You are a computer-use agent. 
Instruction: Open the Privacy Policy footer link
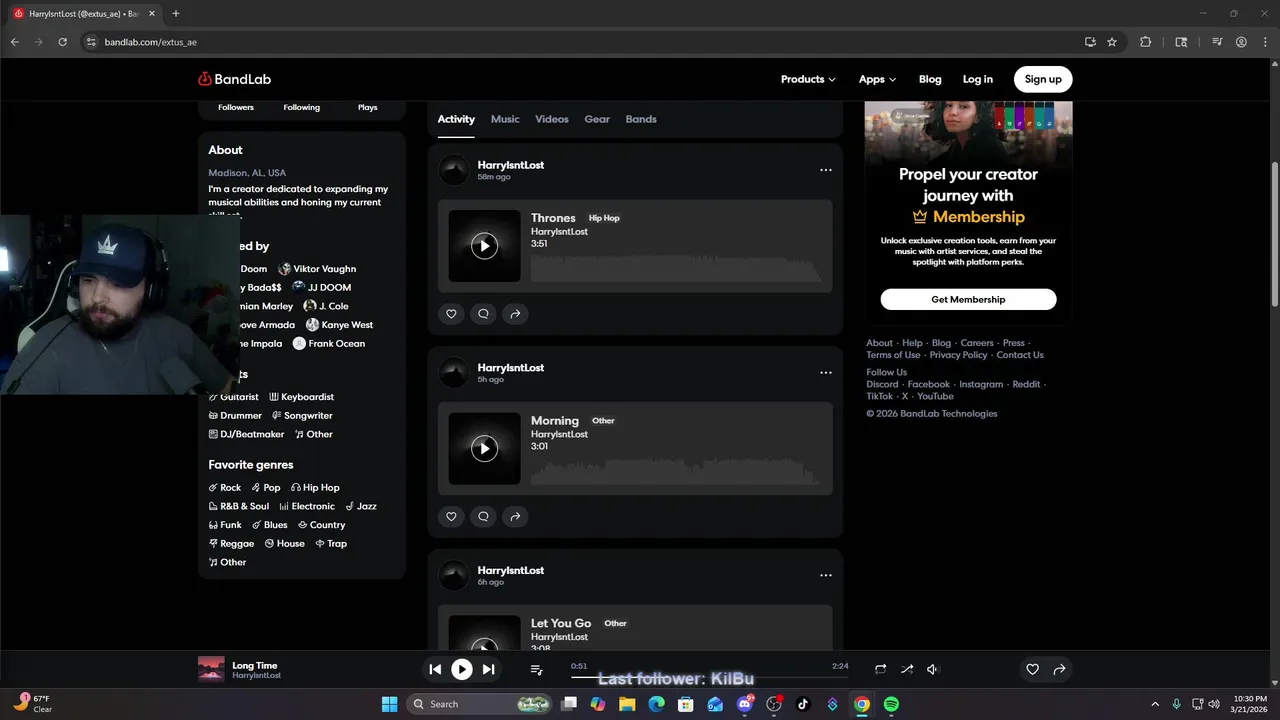[x=958, y=355]
